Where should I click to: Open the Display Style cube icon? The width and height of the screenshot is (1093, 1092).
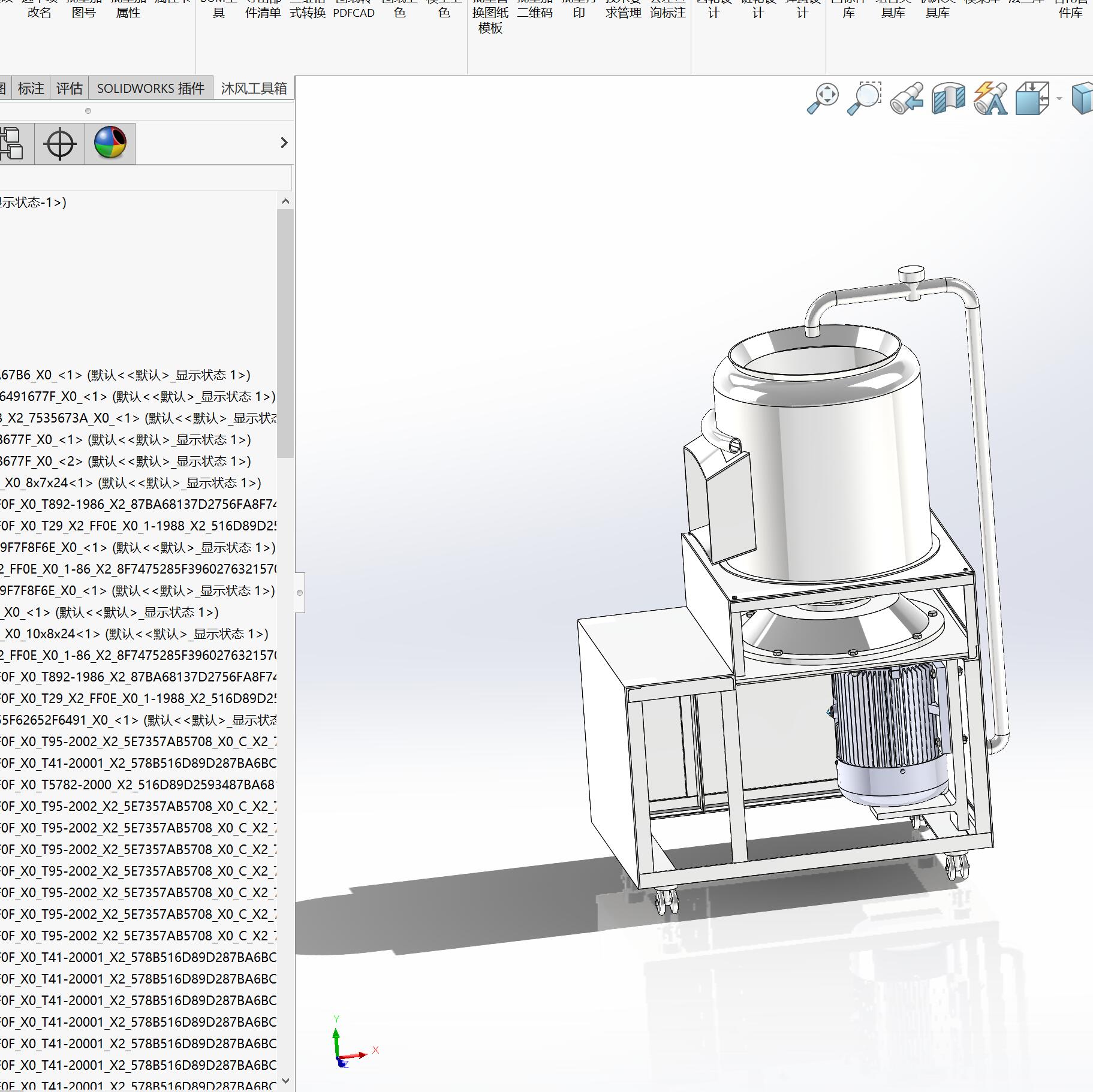click(1082, 98)
